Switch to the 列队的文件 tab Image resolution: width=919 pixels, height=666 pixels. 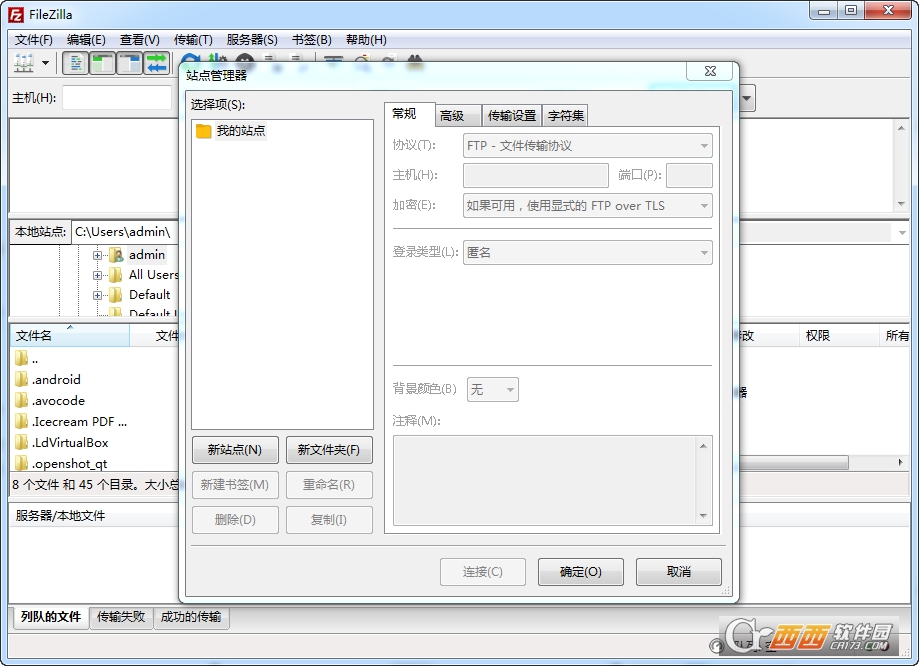pos(50,617)
